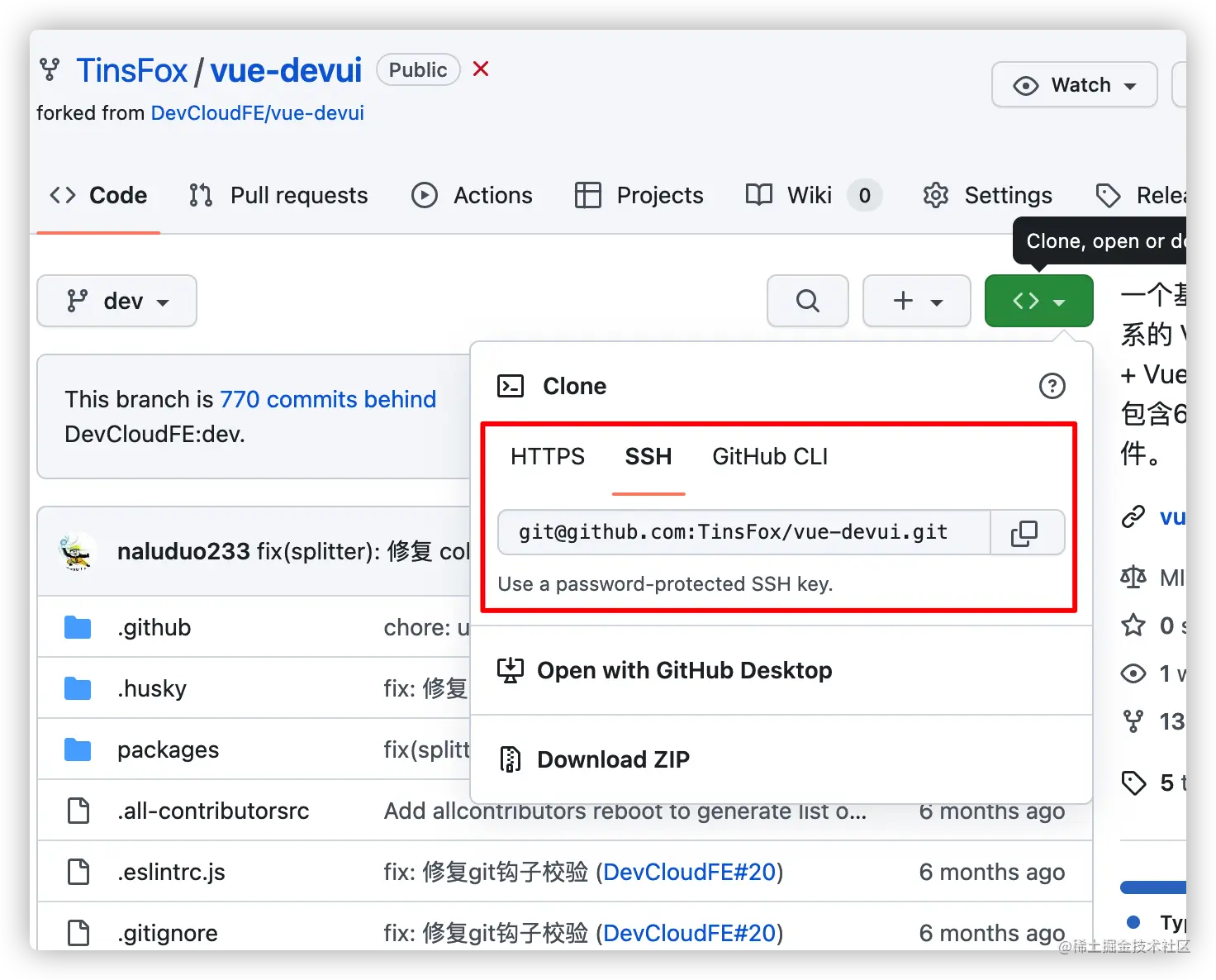Select the SSH clone option
Image resolution: width=1216 pixels, height=980 pixels.
coord(648,457)
